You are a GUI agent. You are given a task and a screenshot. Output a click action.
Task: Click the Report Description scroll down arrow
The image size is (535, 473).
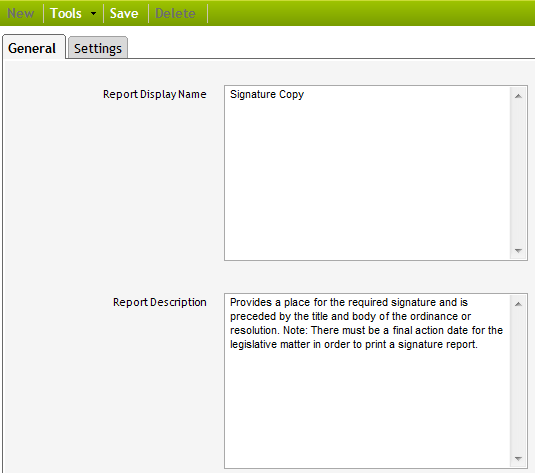click(x=518, y=458)
